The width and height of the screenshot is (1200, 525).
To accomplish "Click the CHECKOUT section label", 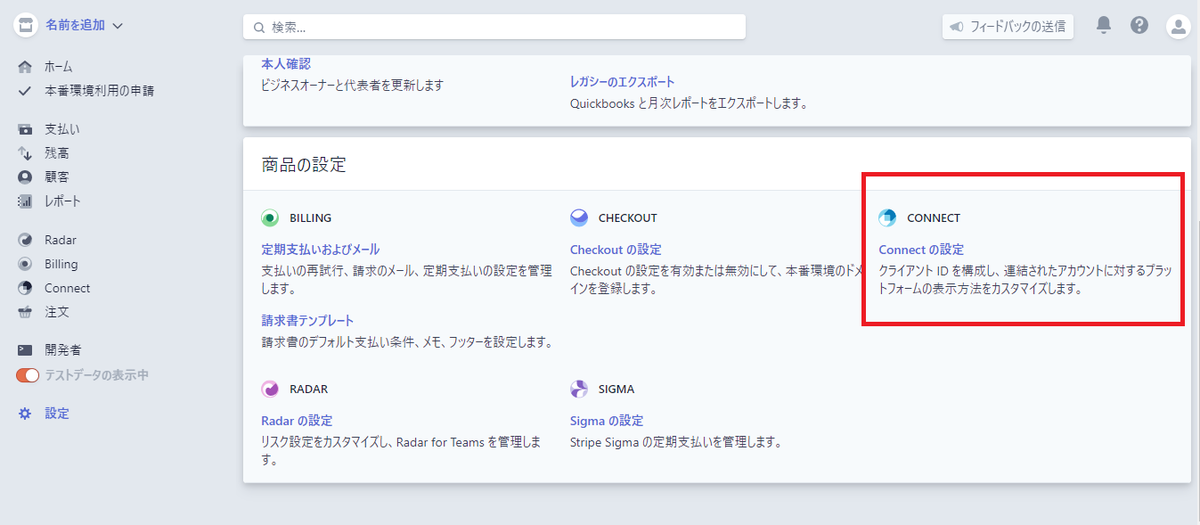I will [628, 218].
